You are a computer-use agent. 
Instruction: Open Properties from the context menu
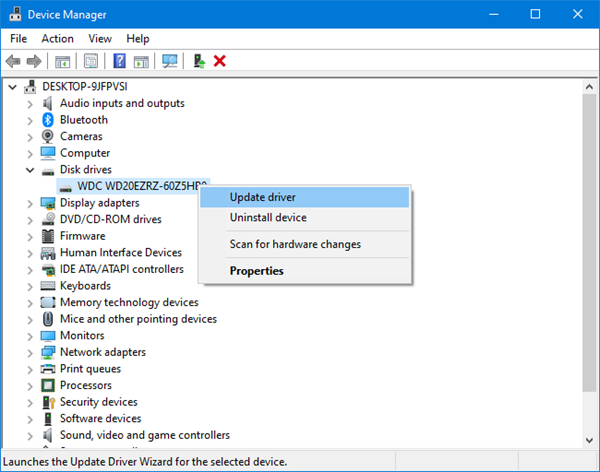305,271
